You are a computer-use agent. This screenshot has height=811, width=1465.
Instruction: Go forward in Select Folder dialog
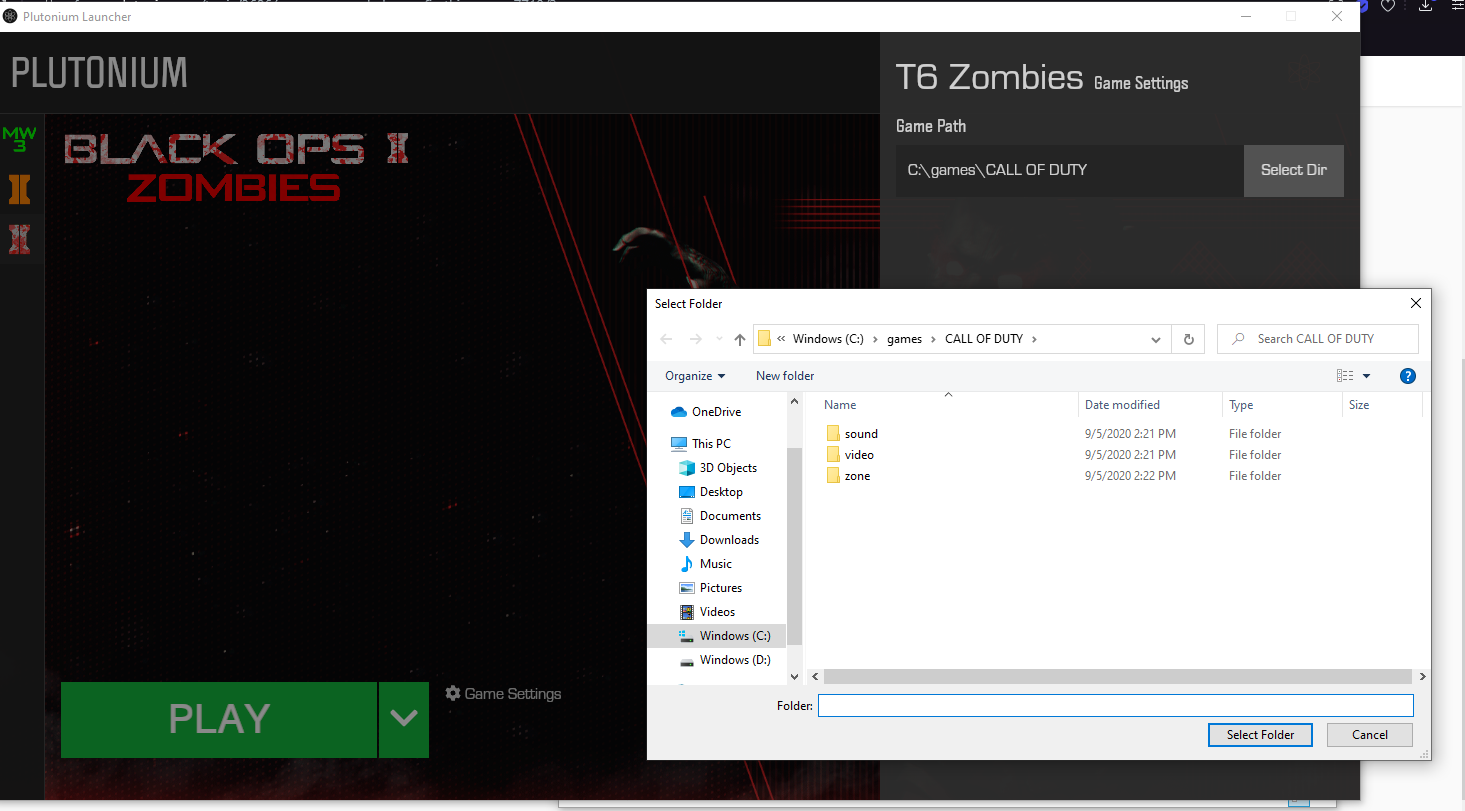point(696,339)
